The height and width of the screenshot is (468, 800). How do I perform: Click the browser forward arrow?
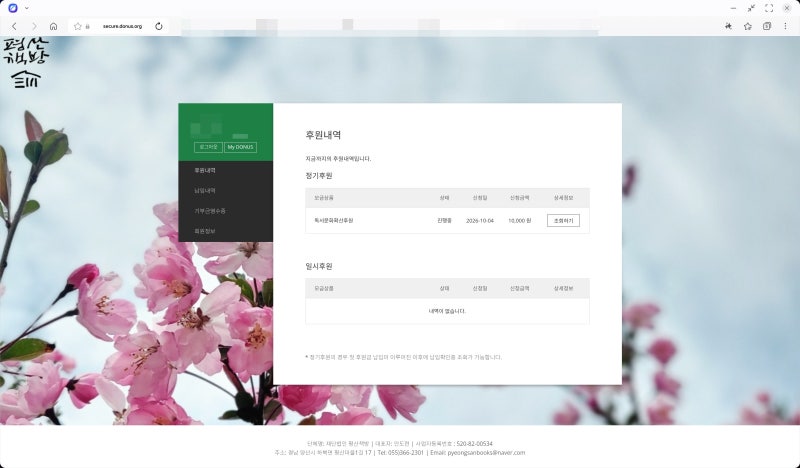click(34, 26)
